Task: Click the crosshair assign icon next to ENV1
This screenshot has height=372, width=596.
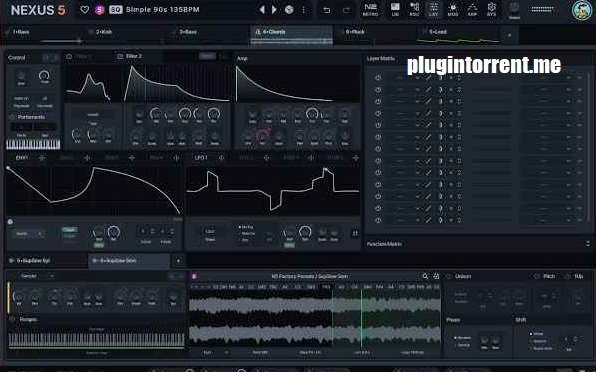Action: point(42,158)
